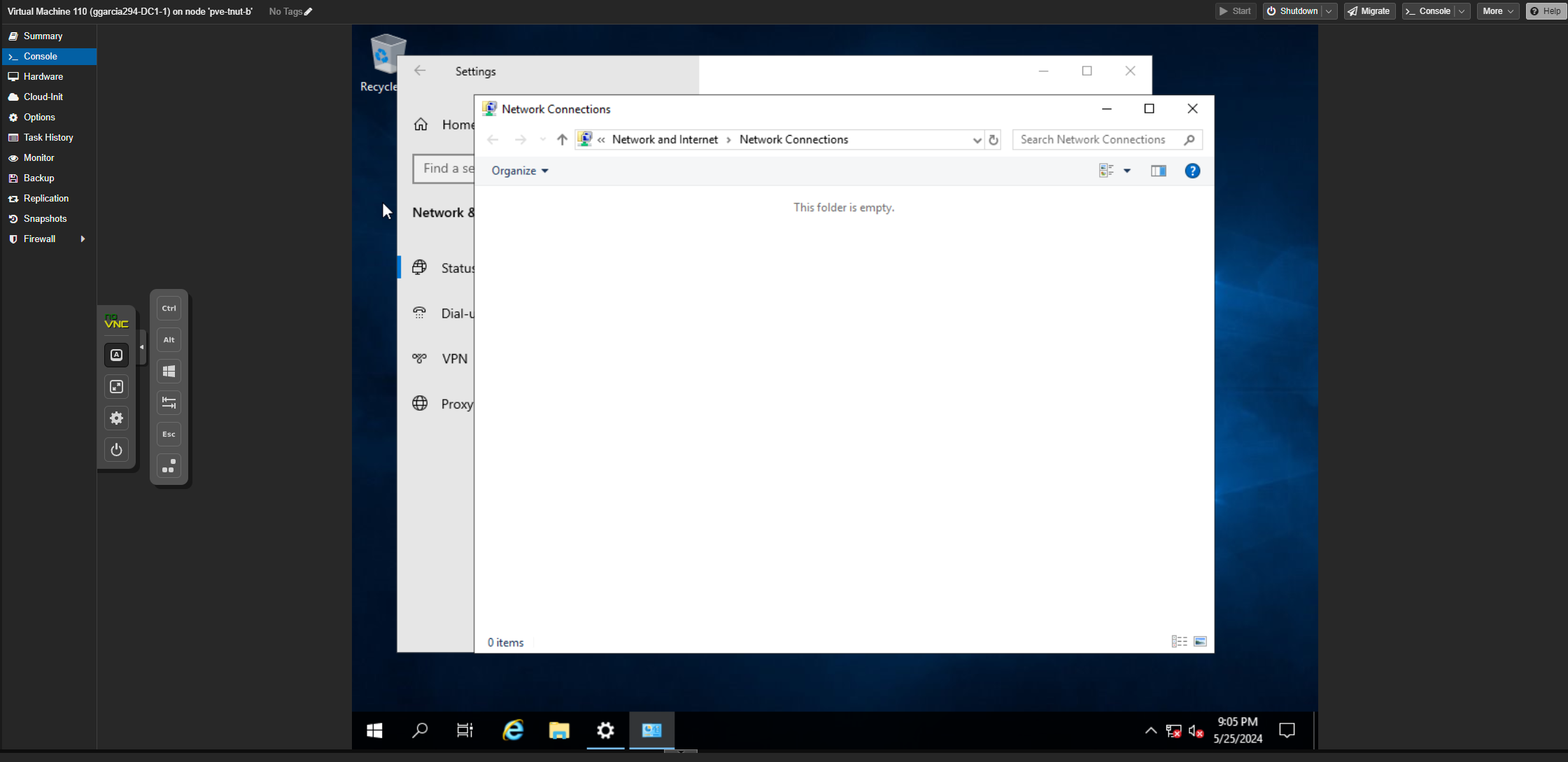The image size is (1568, 762).
Task: Select the Console option in sidebar
Action: 40,56
